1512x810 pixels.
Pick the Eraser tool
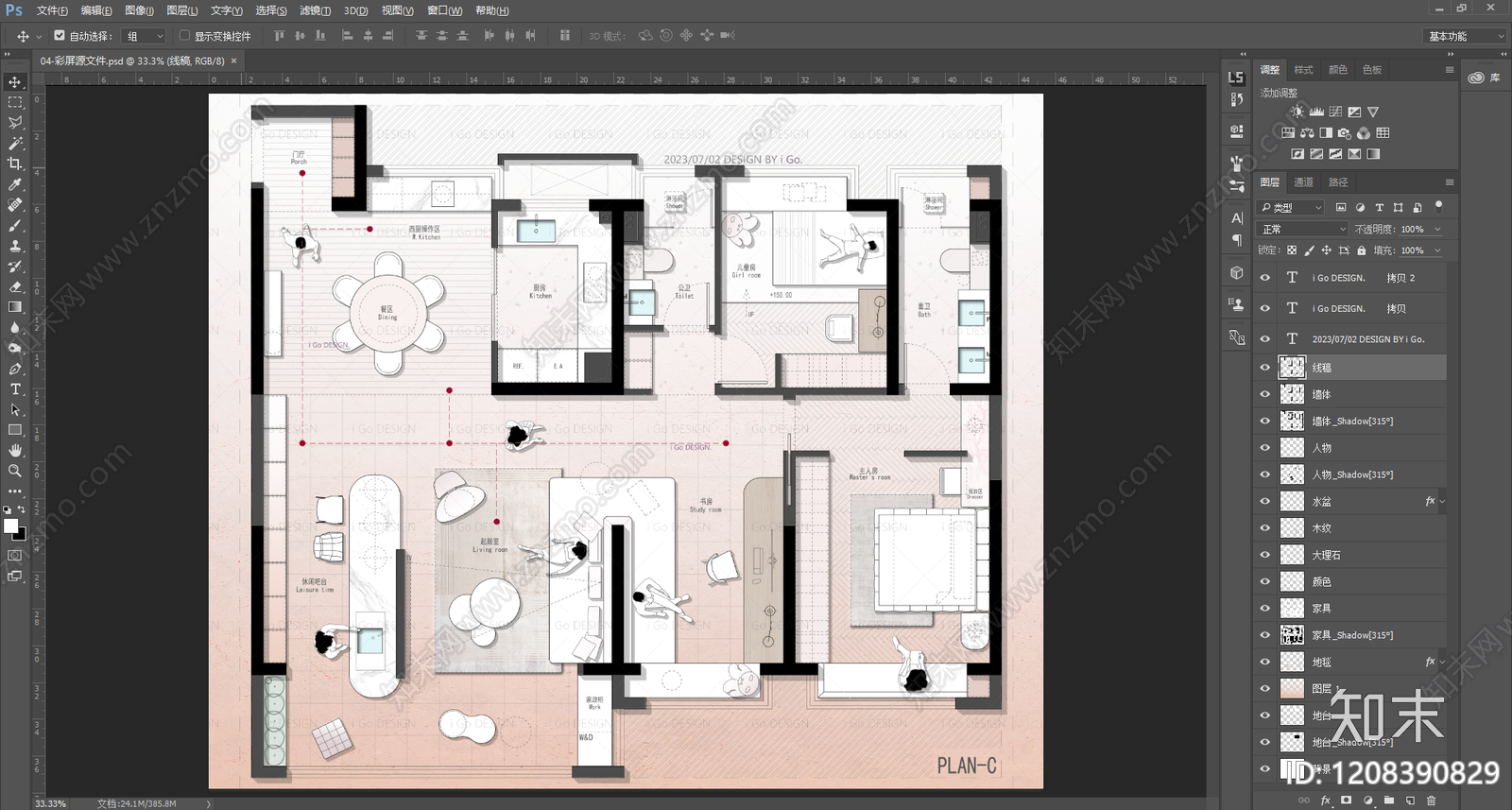point(15,286)
